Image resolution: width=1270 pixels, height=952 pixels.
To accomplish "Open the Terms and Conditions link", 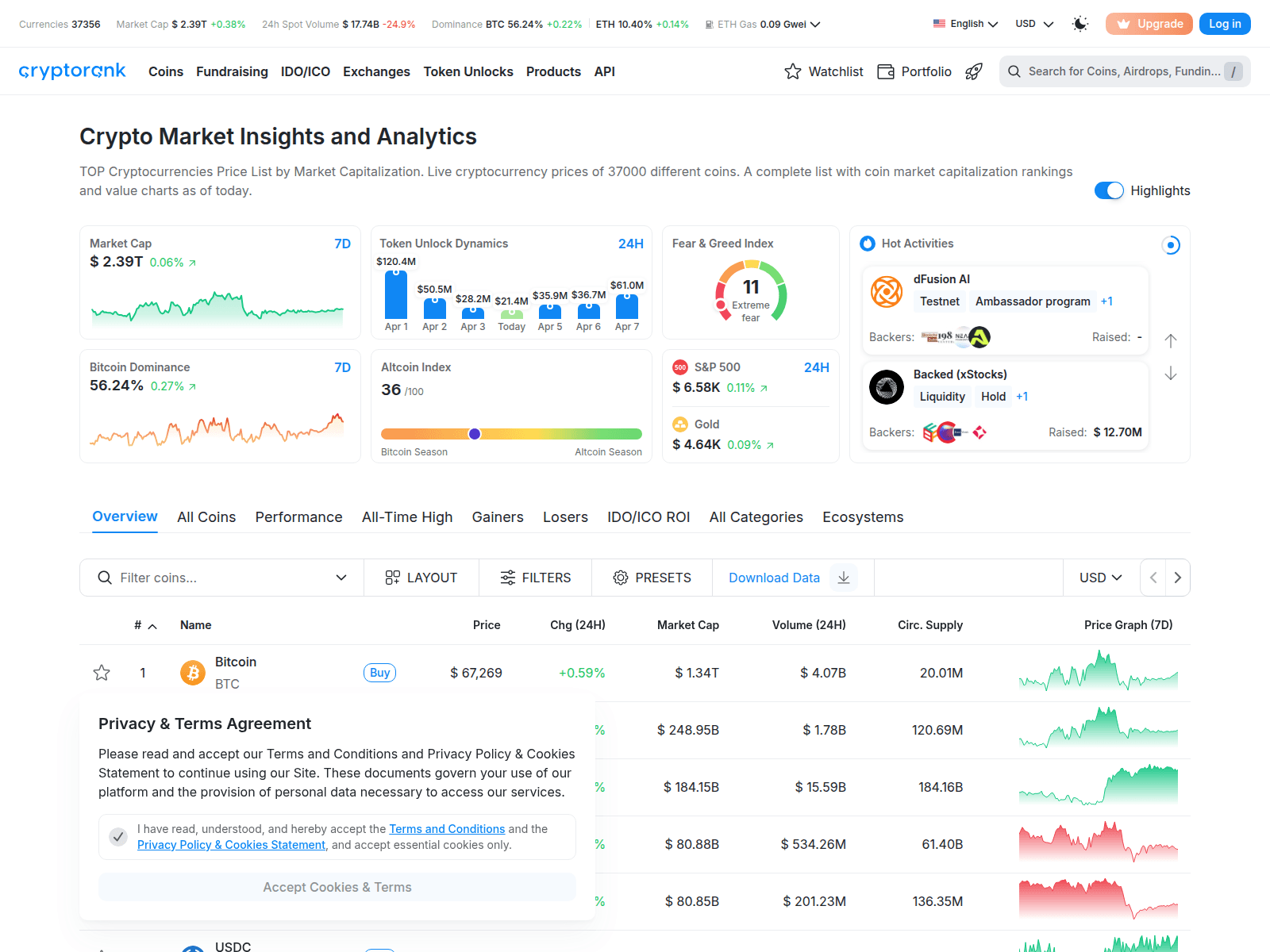I will 447,829.
